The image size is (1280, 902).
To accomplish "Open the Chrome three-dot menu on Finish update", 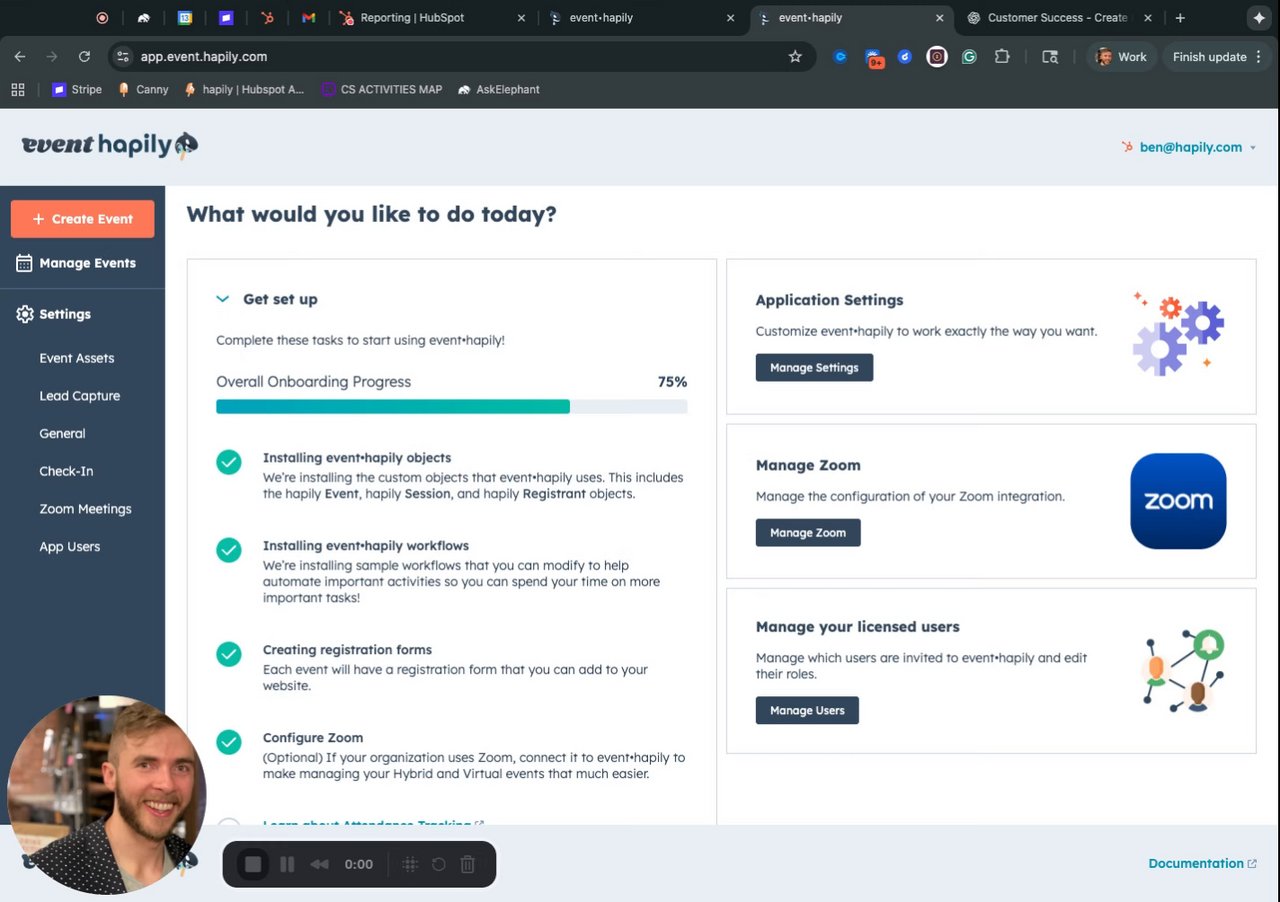I will tap(1258, 57).
